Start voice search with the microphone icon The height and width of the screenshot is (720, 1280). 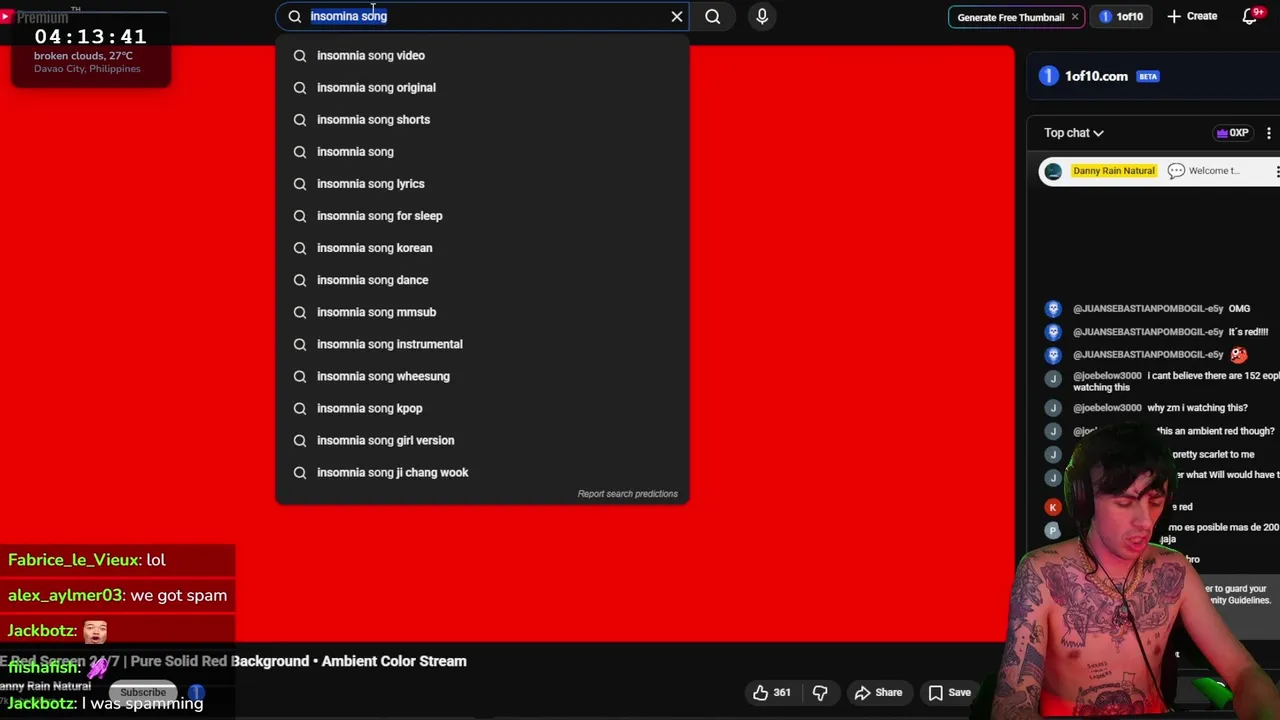762,16
